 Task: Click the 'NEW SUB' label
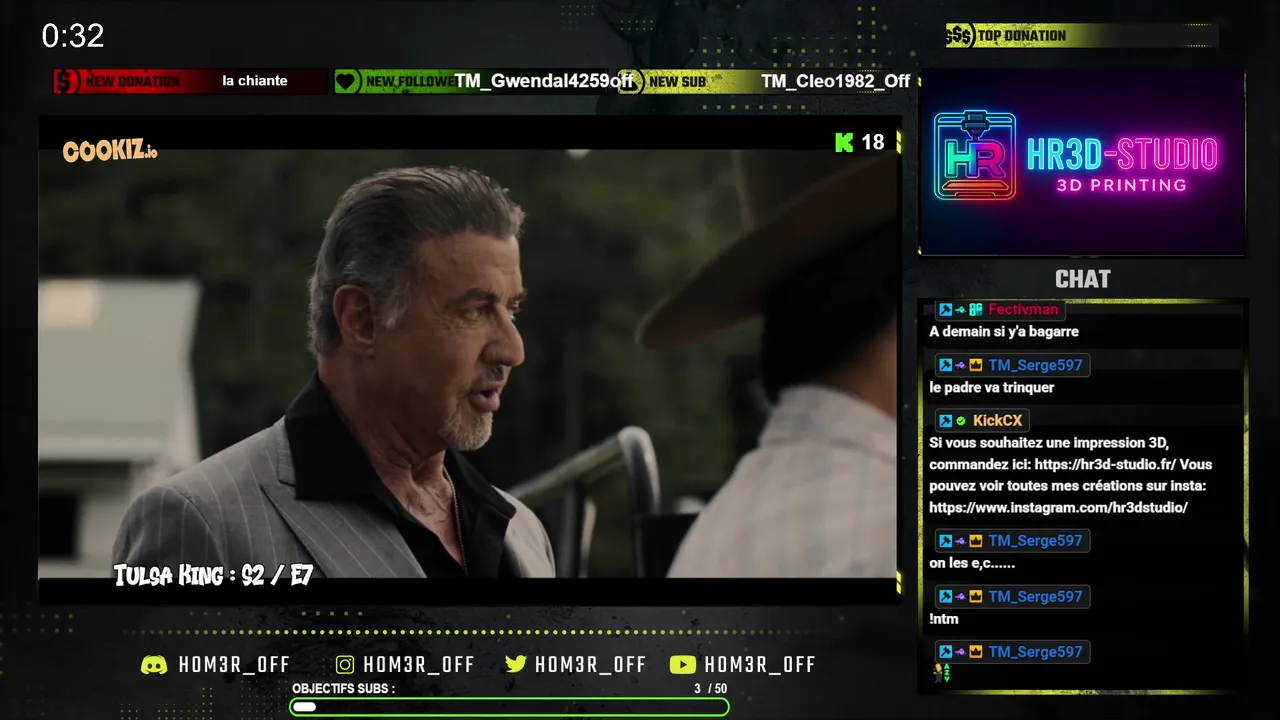tap(678, 81)
